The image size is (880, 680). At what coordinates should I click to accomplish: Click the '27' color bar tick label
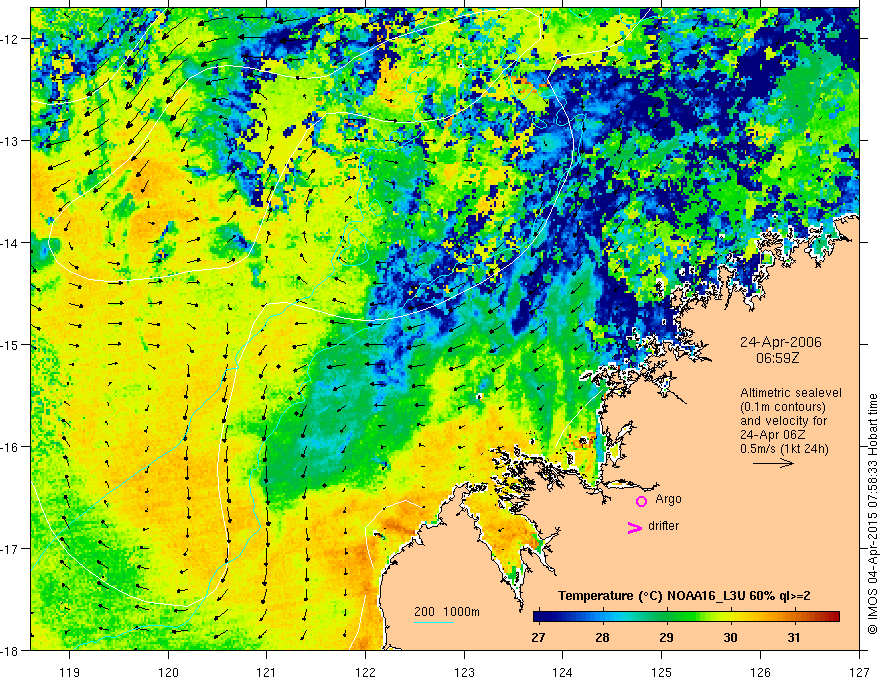[538, 638]
